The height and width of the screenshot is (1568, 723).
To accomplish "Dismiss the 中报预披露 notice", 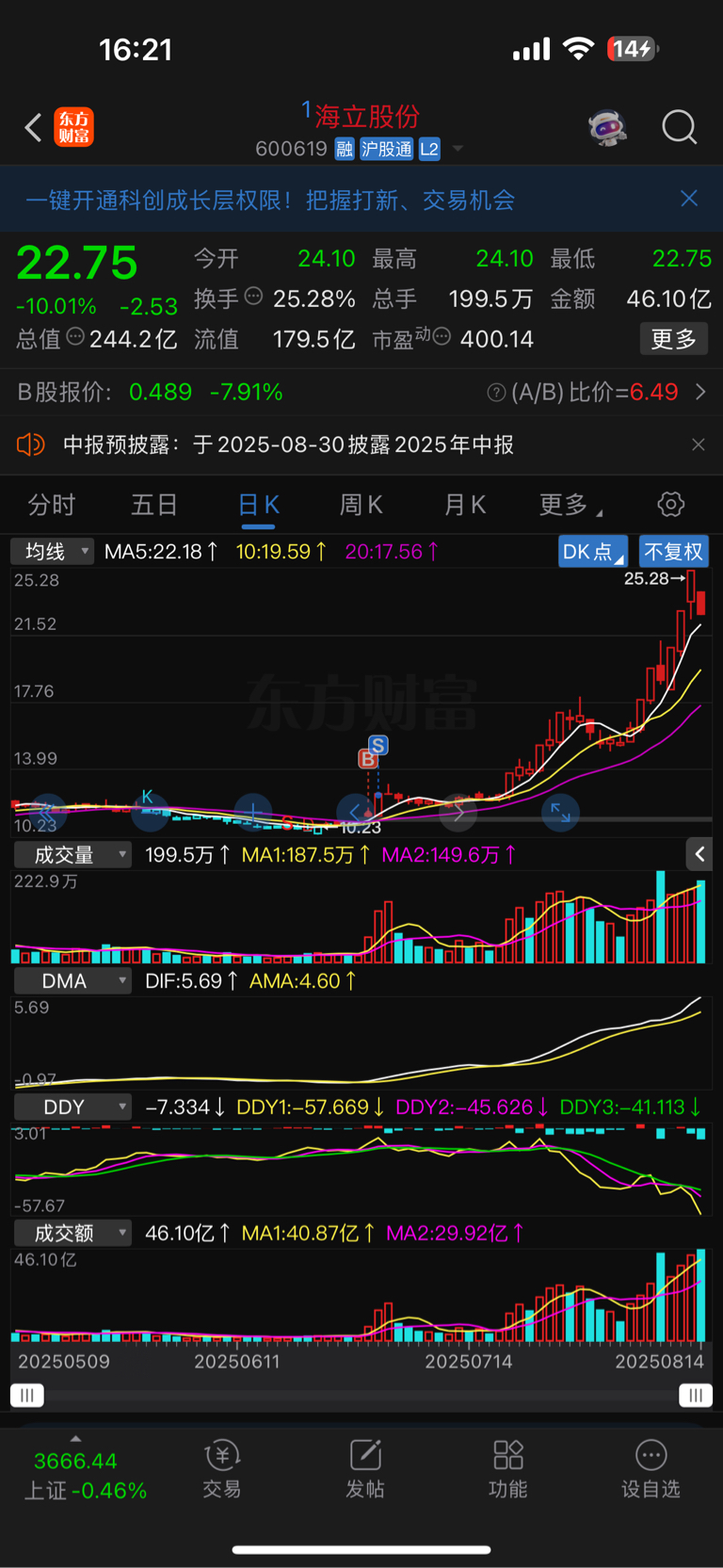I will [x=698, y=445].
